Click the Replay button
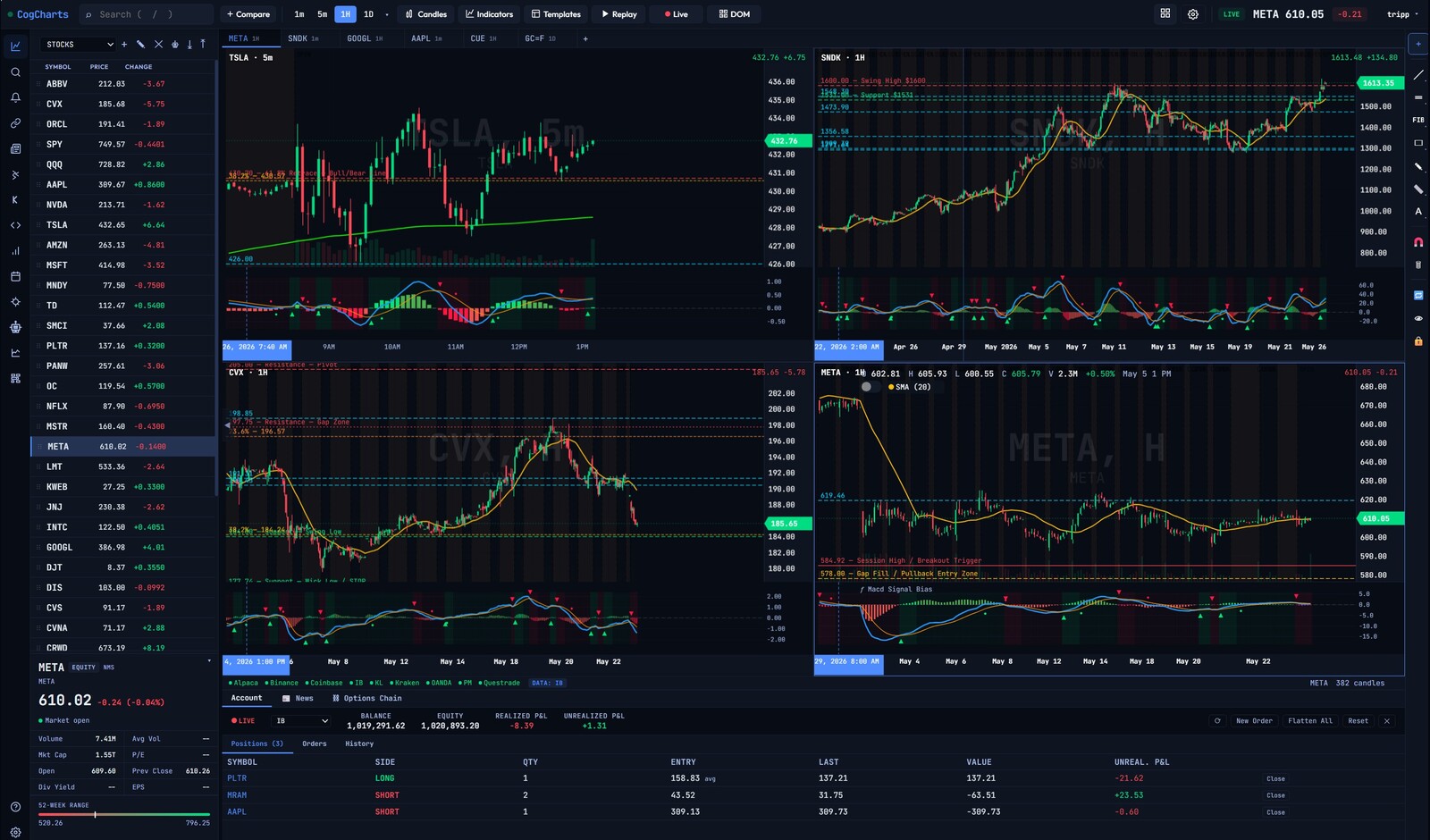 [619, 14]
